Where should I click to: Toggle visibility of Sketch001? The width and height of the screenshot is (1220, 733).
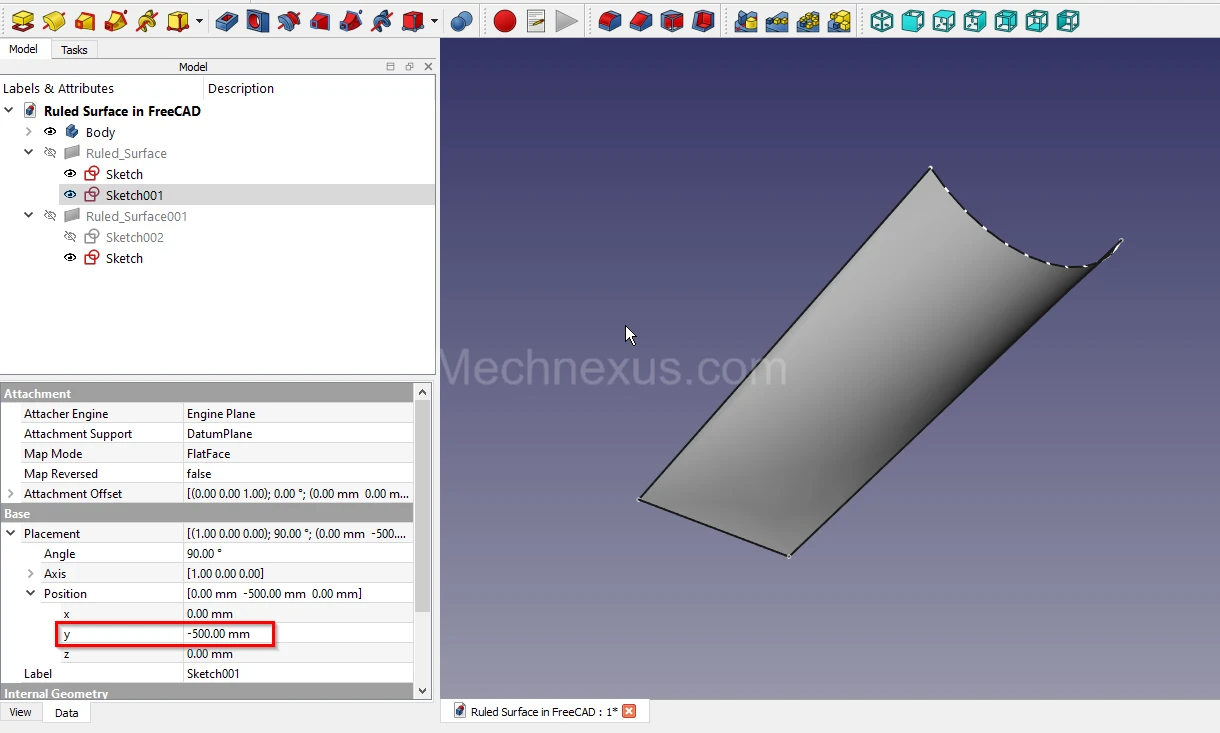click(70, 195)
